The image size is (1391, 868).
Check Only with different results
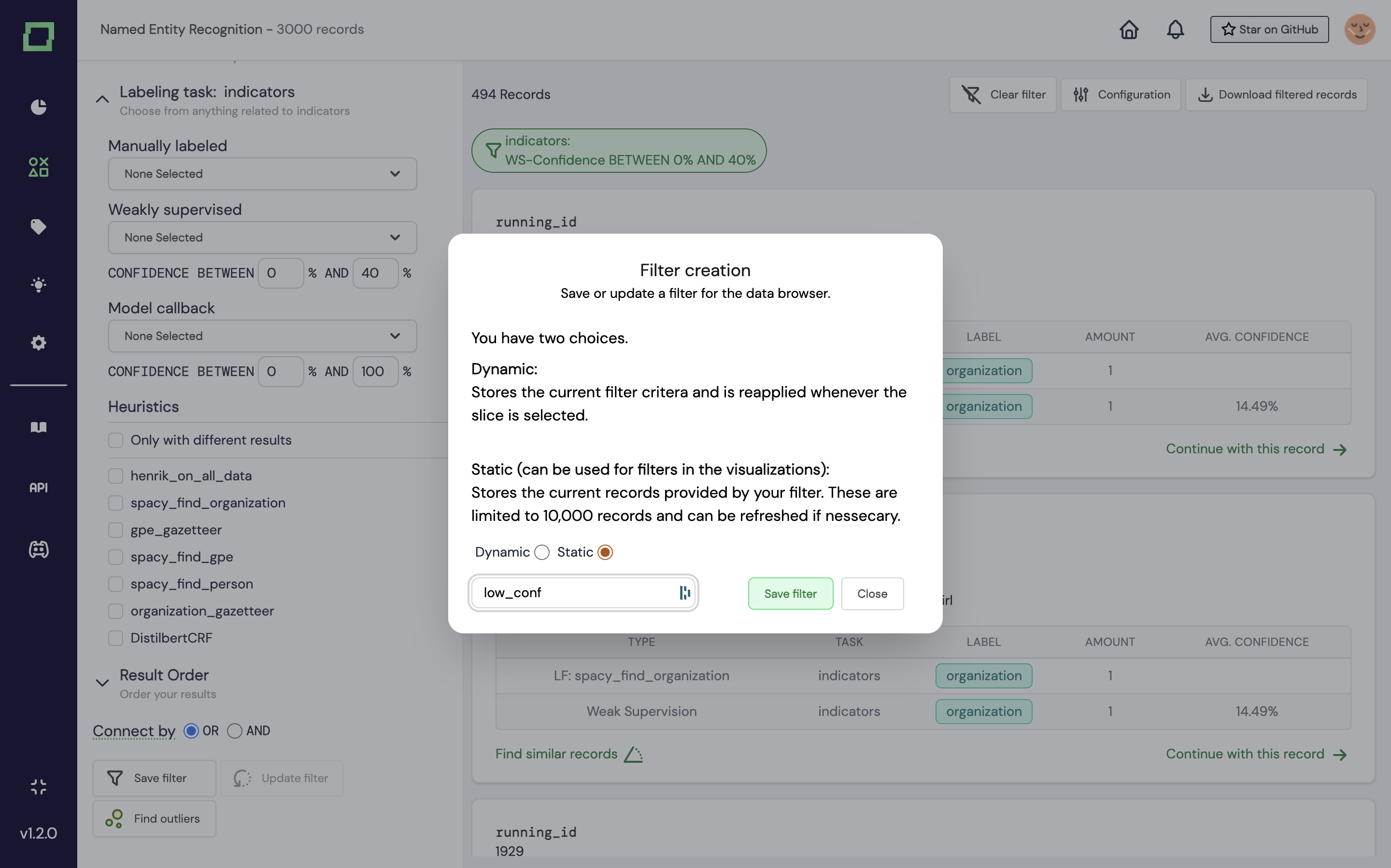click(x=116, y=440)
